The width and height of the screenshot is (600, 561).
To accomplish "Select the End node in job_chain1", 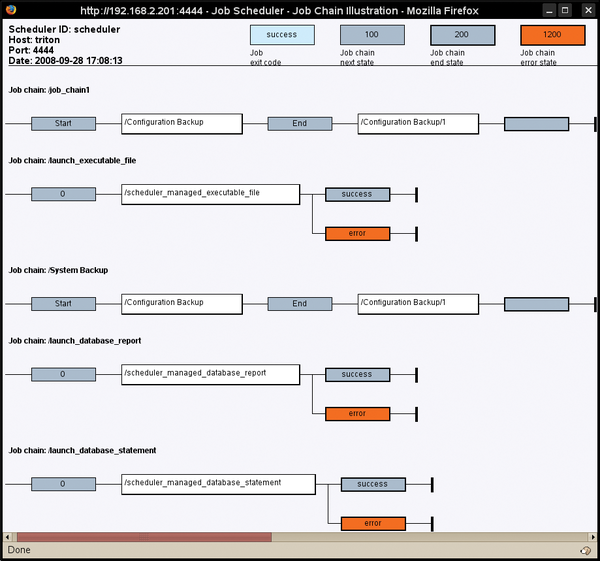I will click(300, 124).
